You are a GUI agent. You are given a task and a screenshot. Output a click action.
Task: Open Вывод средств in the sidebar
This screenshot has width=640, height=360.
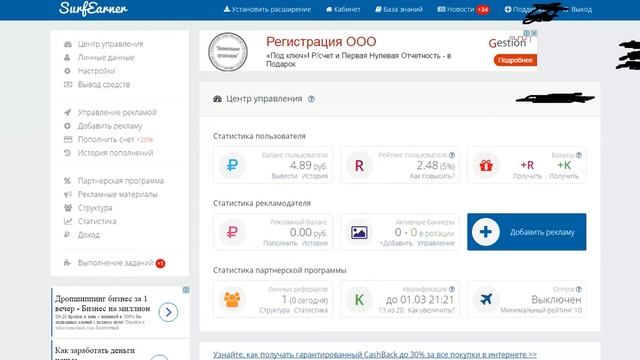104,84
